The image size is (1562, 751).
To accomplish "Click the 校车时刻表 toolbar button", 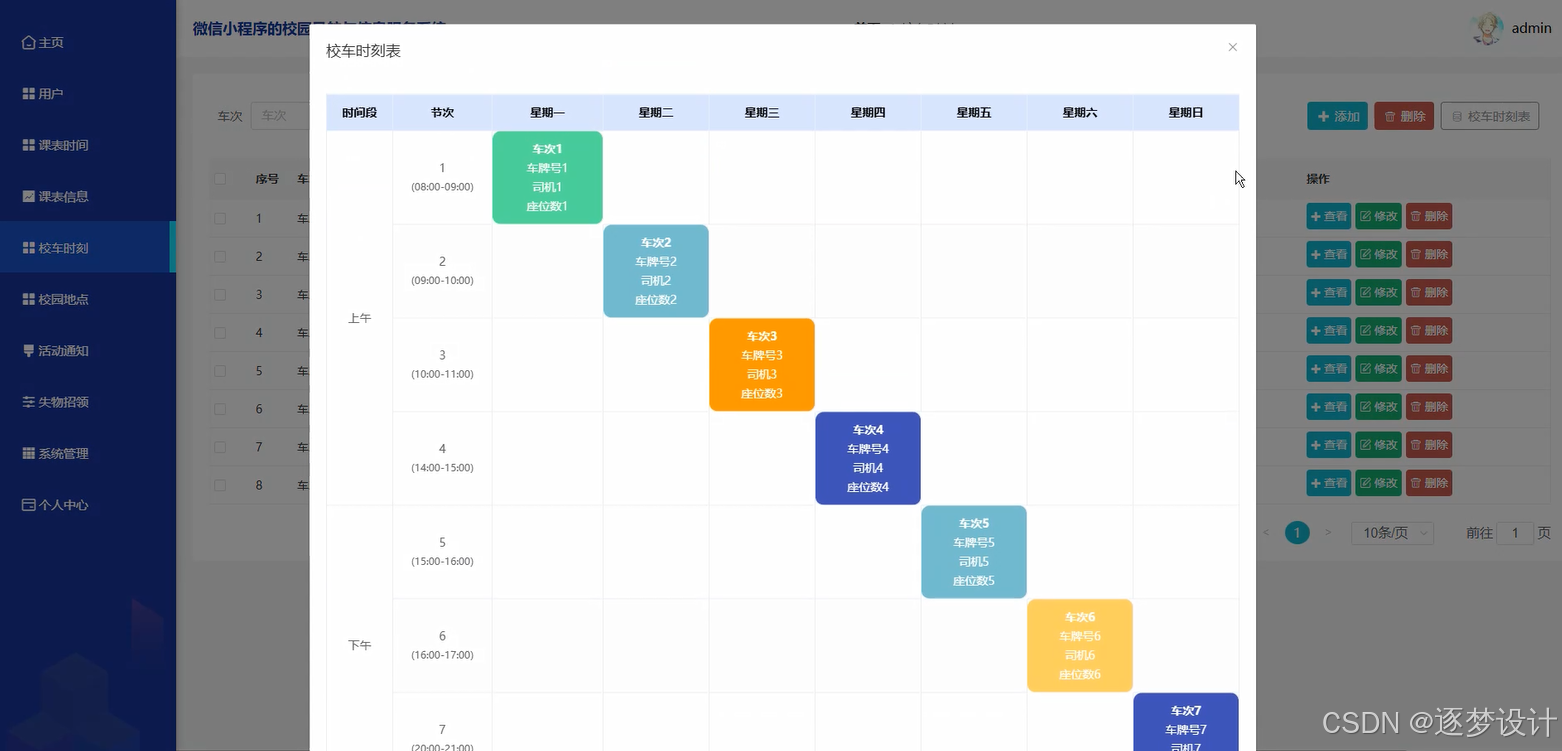I will [x=1490, y=116].
